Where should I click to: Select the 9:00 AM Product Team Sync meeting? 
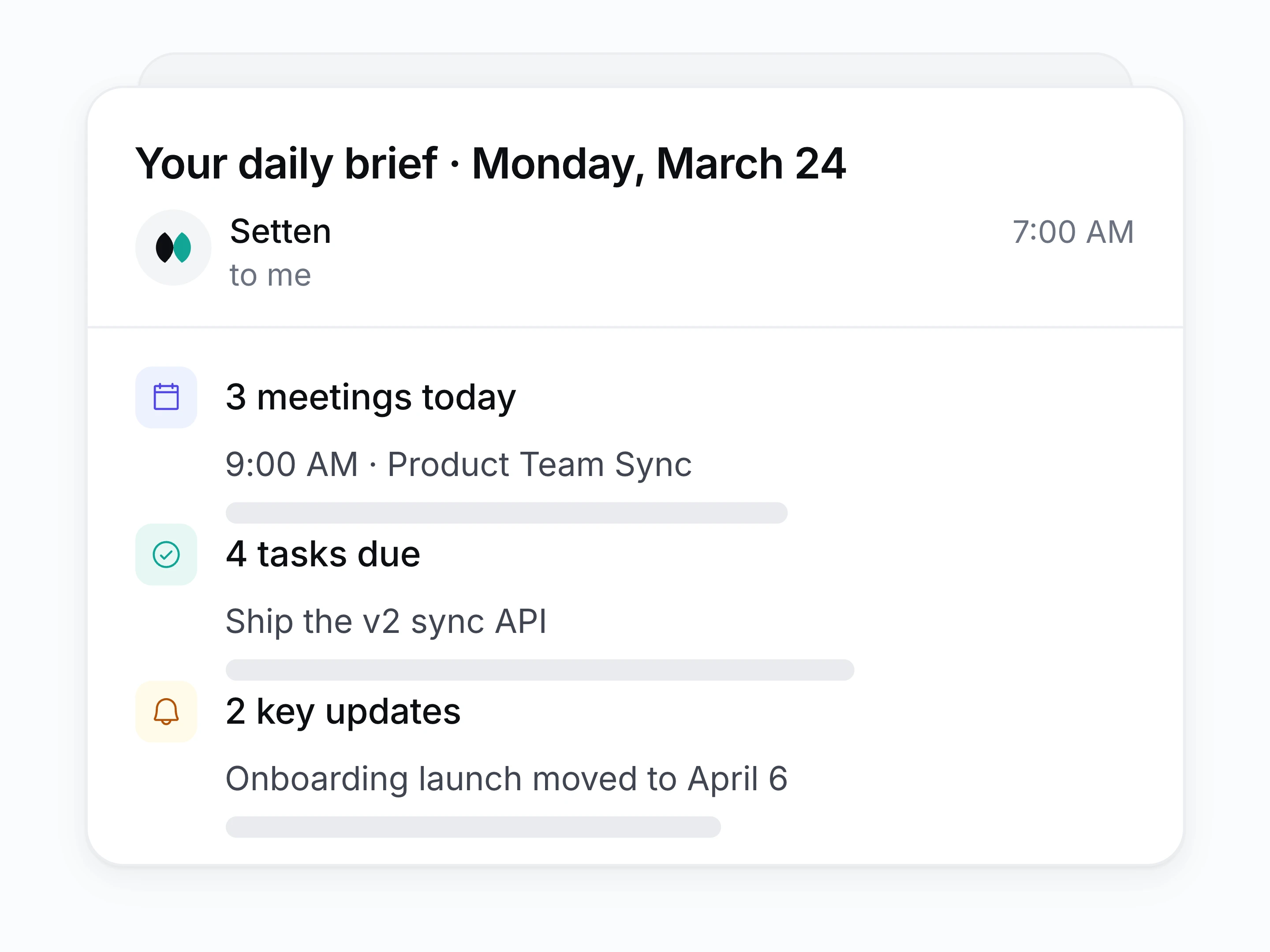[x=459, y=464]
